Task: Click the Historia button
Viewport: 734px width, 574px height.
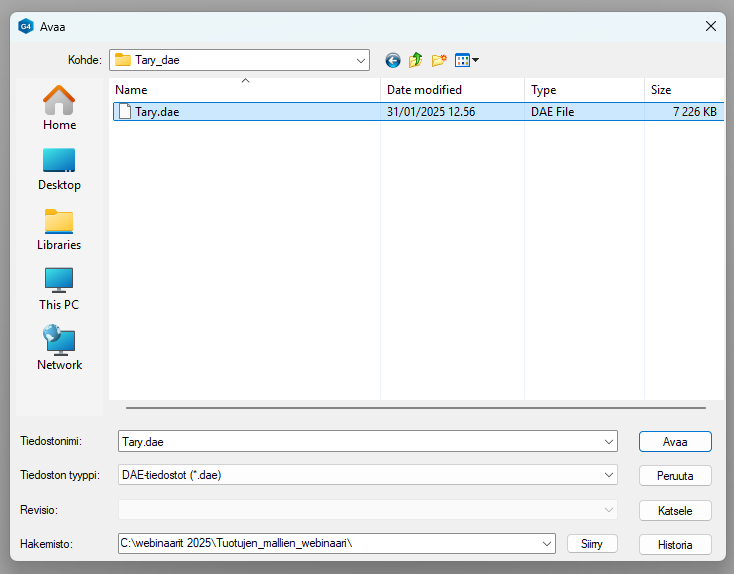Action: [675, 544]
